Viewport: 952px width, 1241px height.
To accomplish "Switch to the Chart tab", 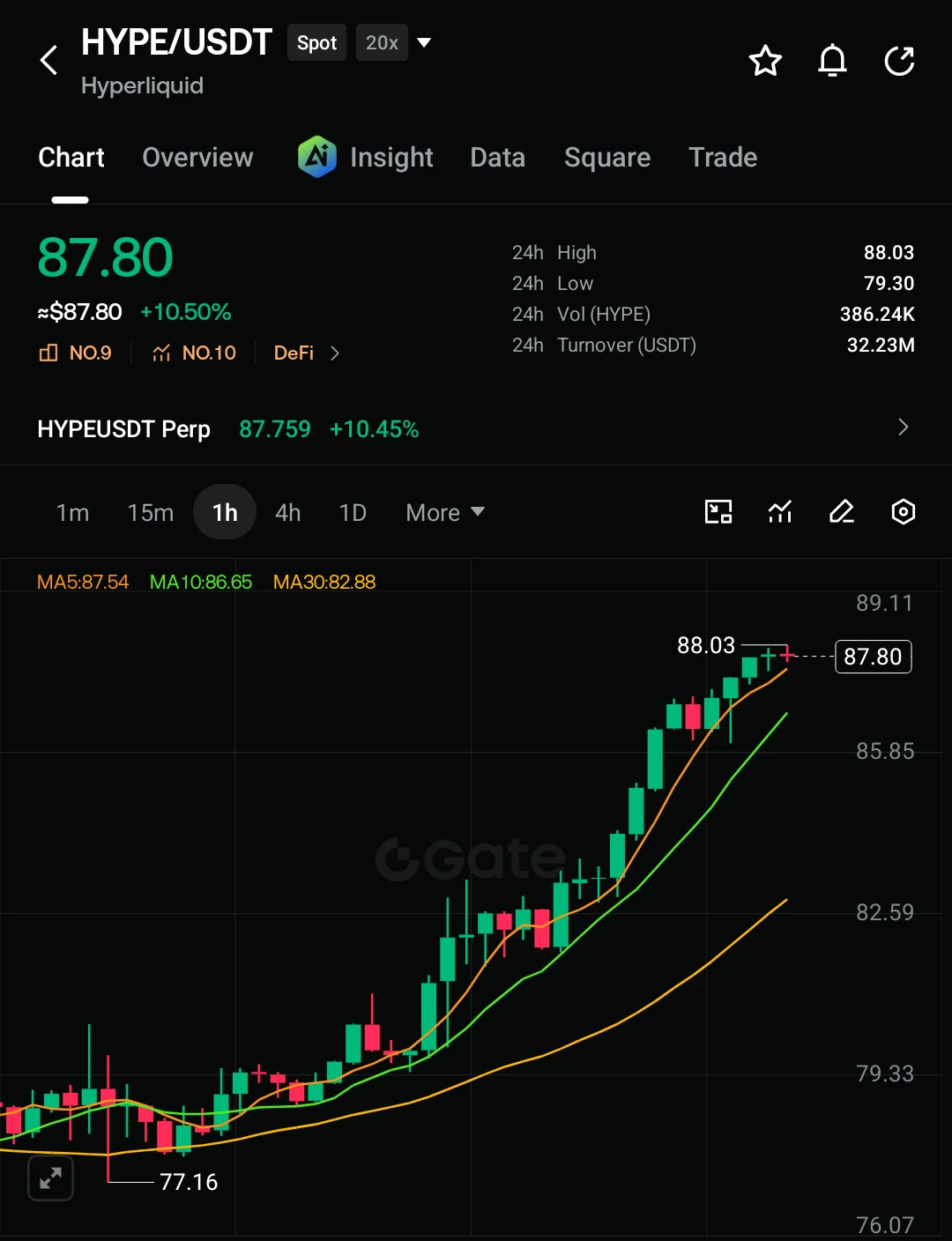I will click(71, 157).
